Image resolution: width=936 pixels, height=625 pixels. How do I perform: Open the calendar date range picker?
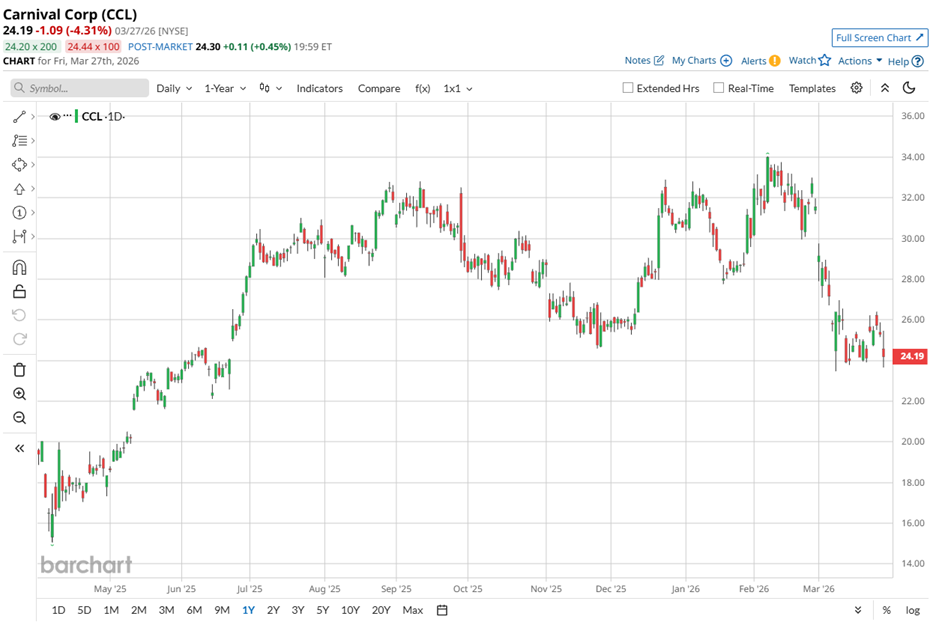442,610
